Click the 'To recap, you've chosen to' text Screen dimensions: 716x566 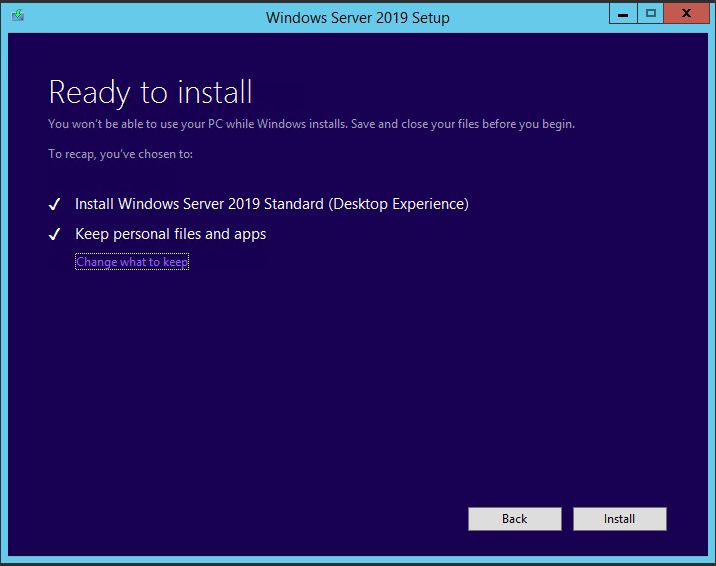pyautogui.click(x=120, y=154)
